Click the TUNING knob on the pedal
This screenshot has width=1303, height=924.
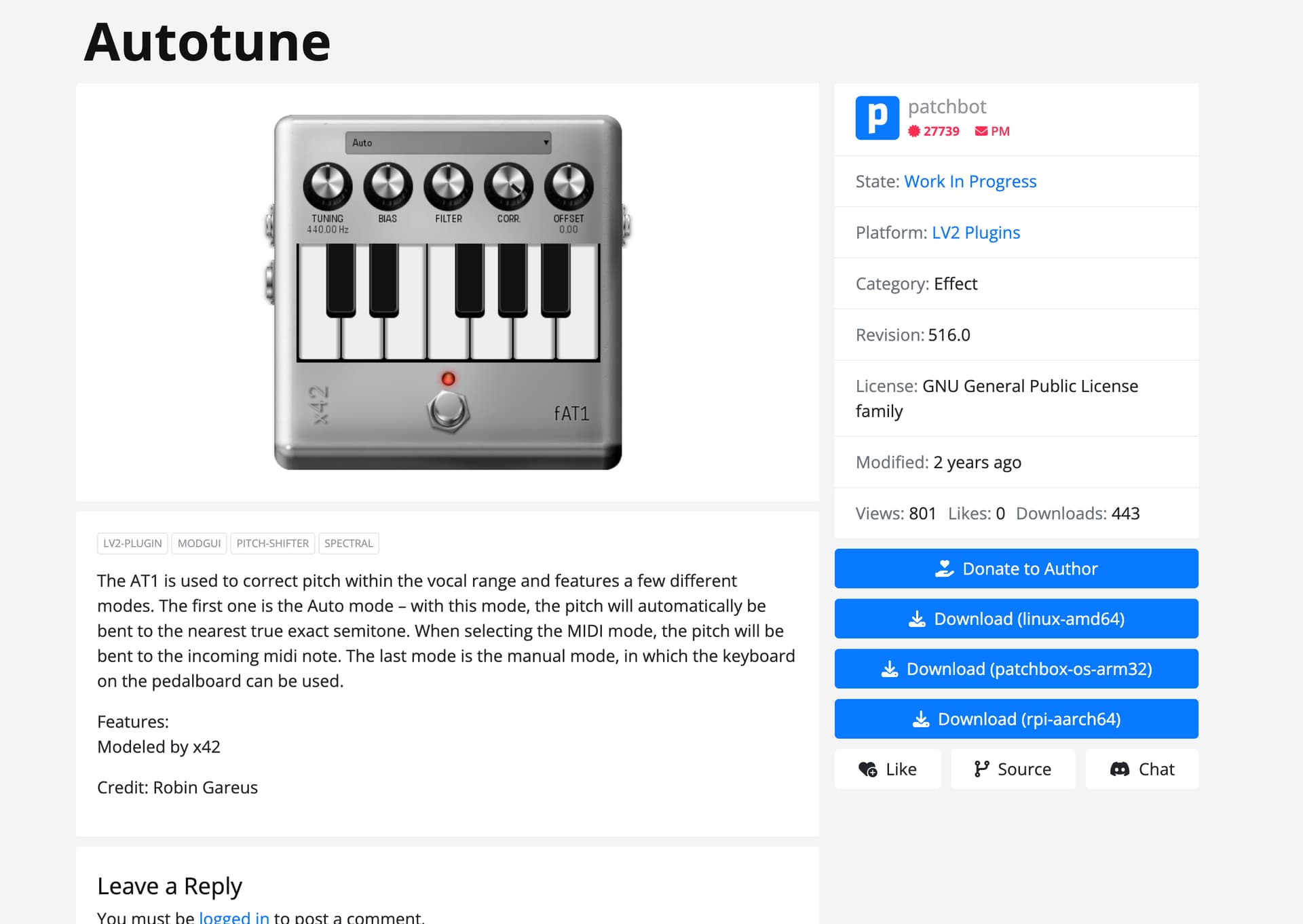327,185
